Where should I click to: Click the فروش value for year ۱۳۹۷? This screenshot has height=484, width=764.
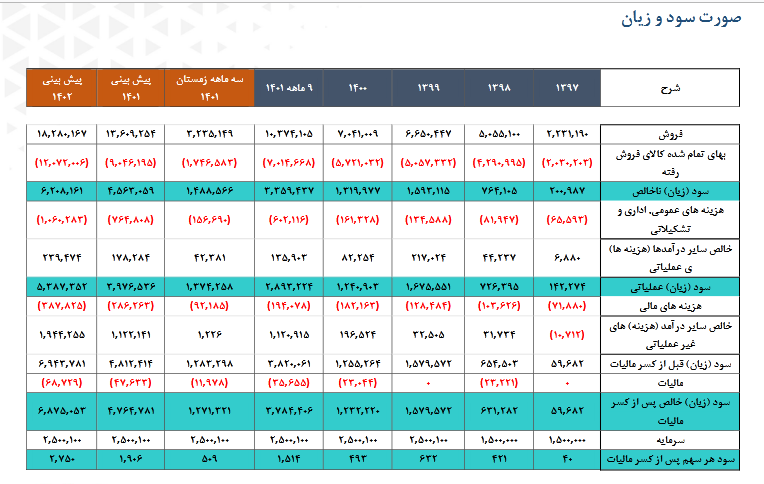point(568,134)
